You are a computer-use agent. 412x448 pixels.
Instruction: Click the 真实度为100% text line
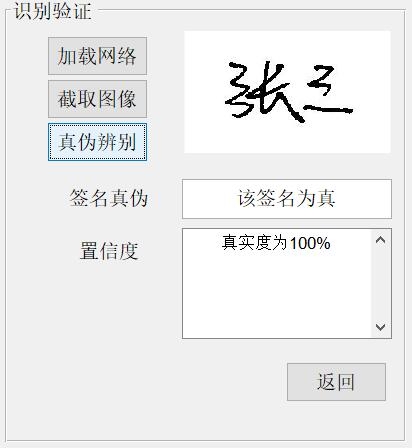276,243
